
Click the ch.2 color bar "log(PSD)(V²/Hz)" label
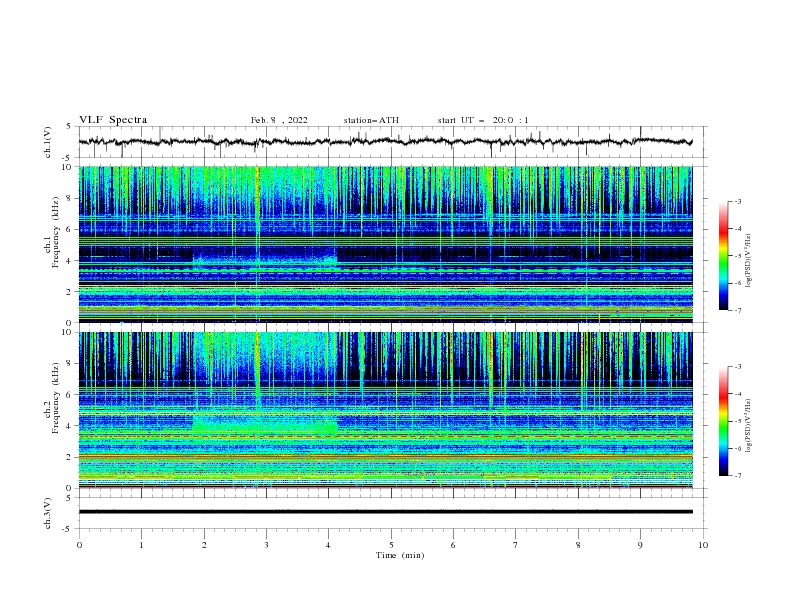(x=749, y=426)
